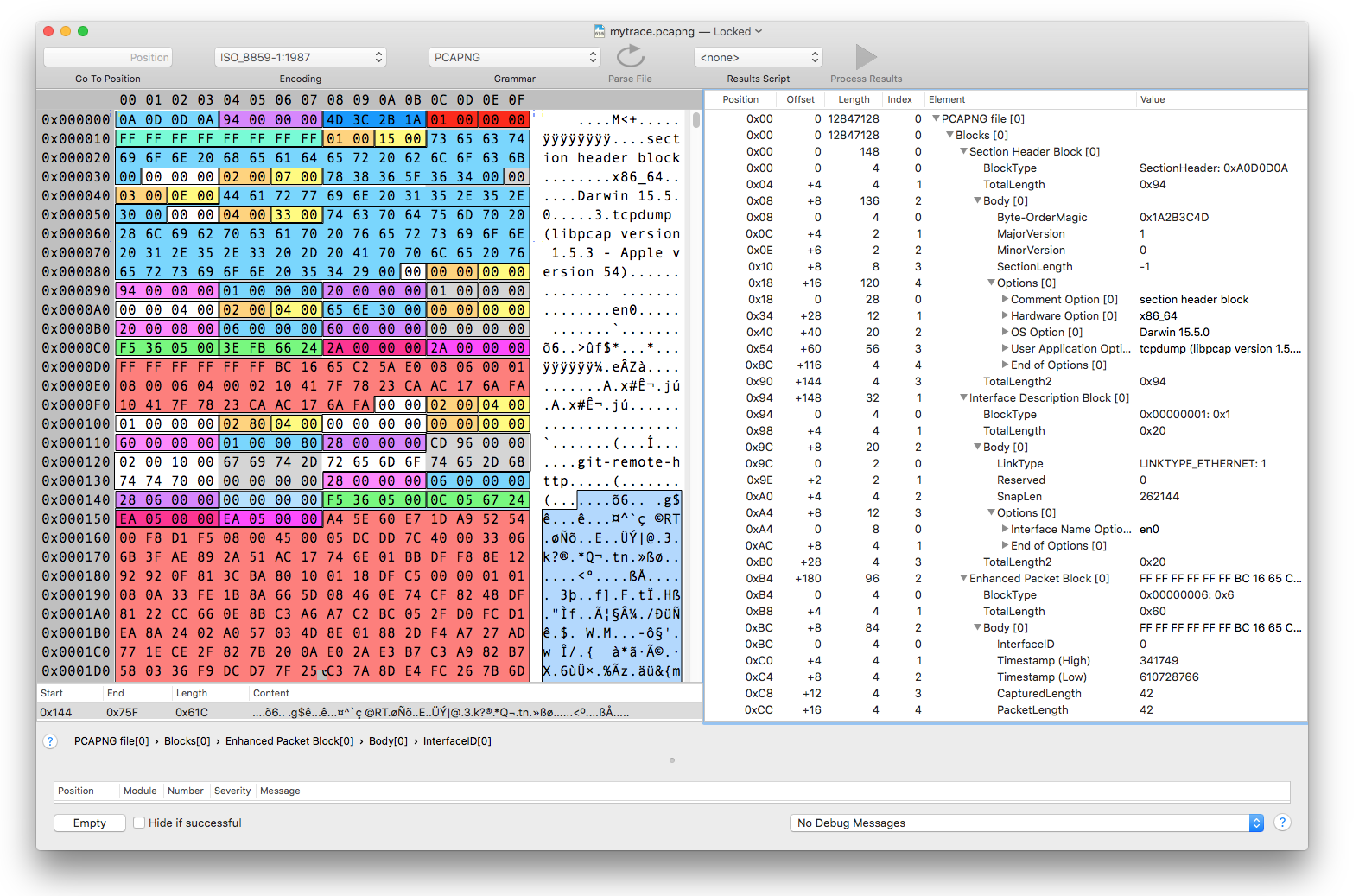Click the help icon beside the breadcrumb path
The width and height of the screenshot is (1359, 896).
coord(50,741)
